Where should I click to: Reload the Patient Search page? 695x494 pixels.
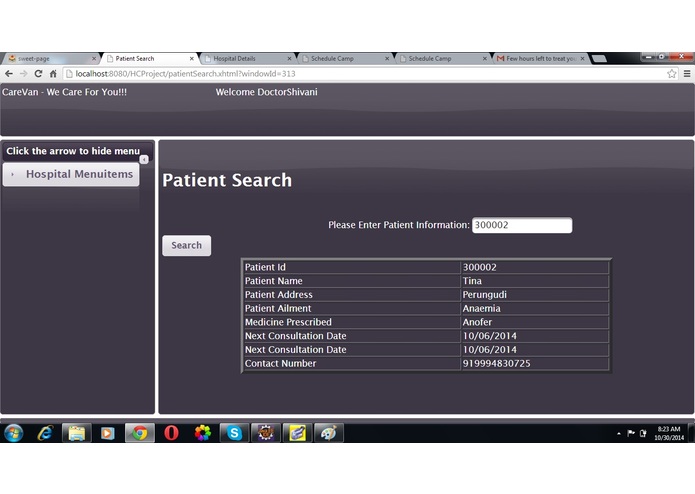click(39, 74)
